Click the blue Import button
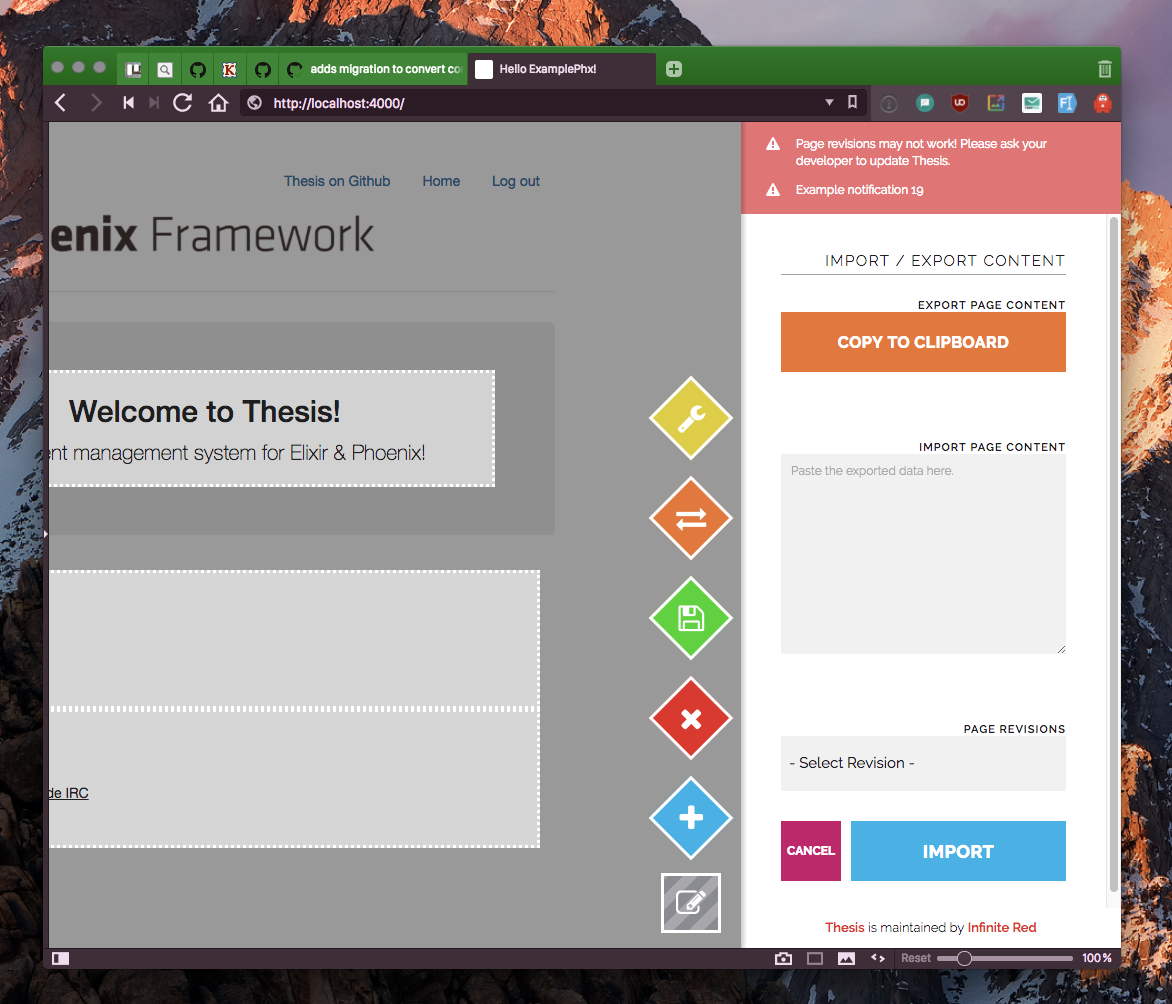Viewport: 1172px width, 1004px height. click(957, 851)
